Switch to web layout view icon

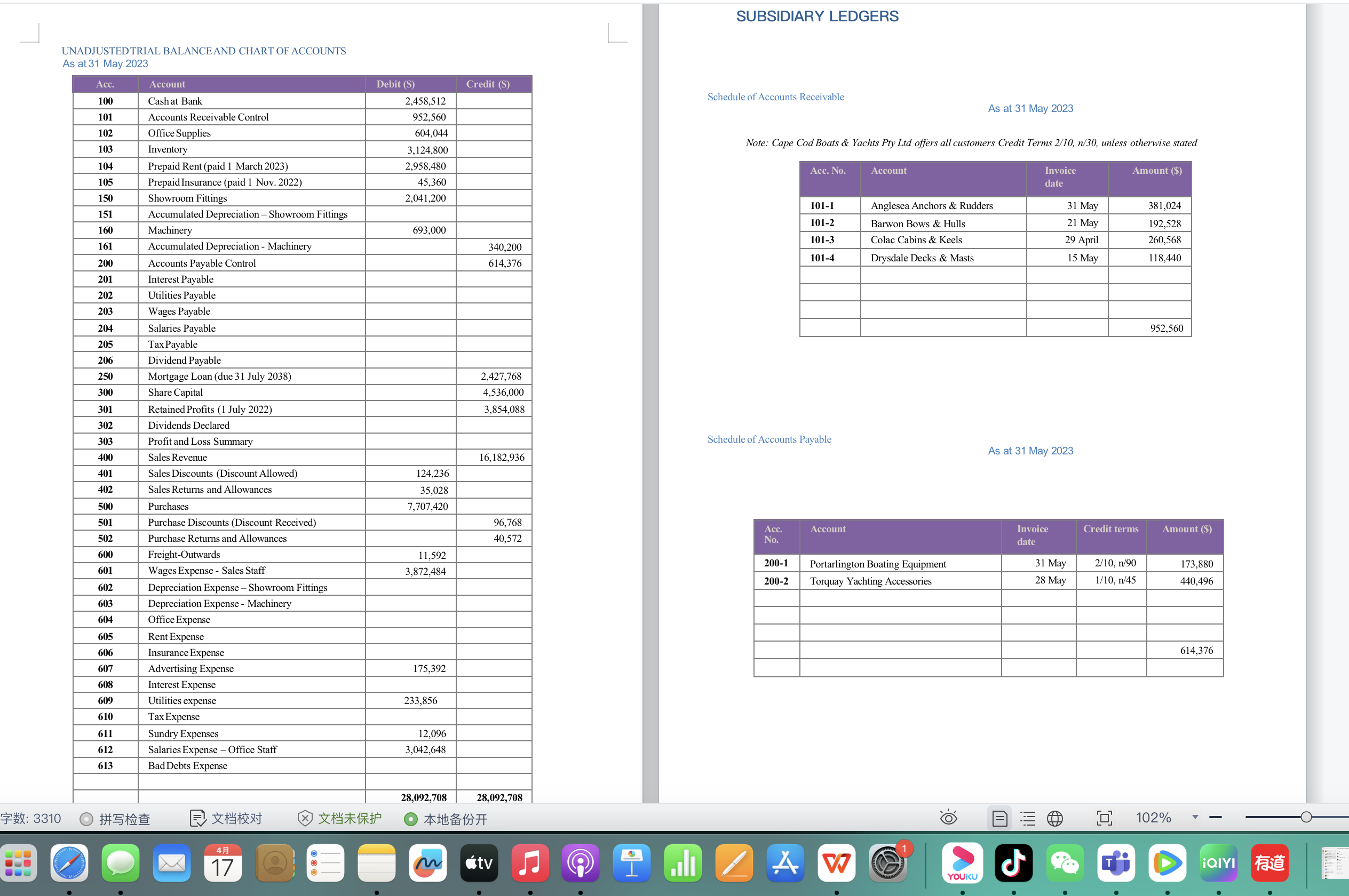(1054, 818)
